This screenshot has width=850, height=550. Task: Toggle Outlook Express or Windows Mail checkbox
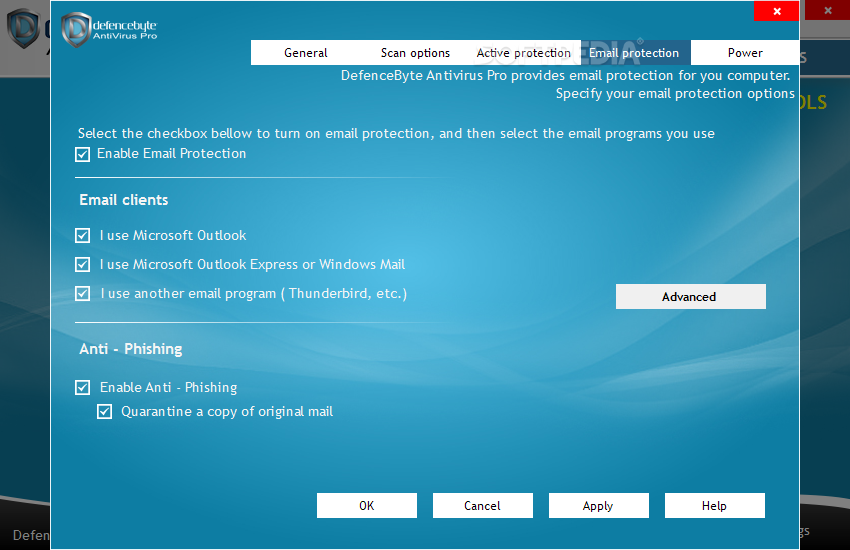point(82,264)
